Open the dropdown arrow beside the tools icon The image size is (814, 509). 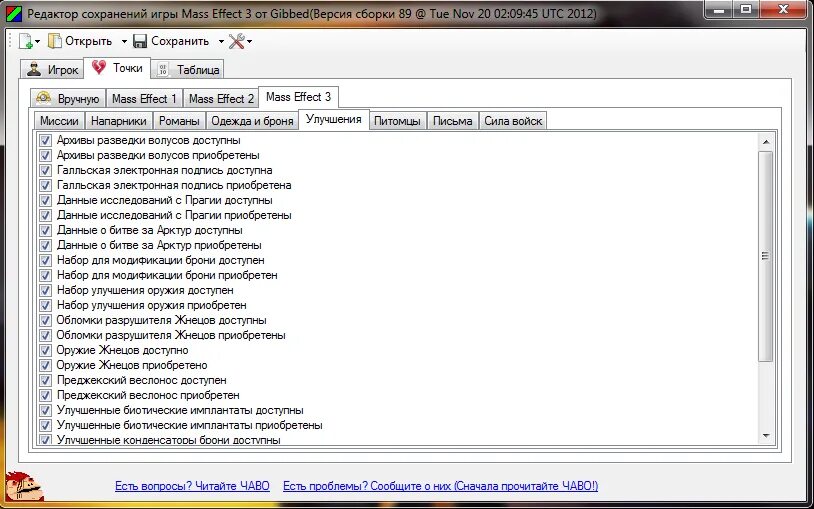click(250, 42)
